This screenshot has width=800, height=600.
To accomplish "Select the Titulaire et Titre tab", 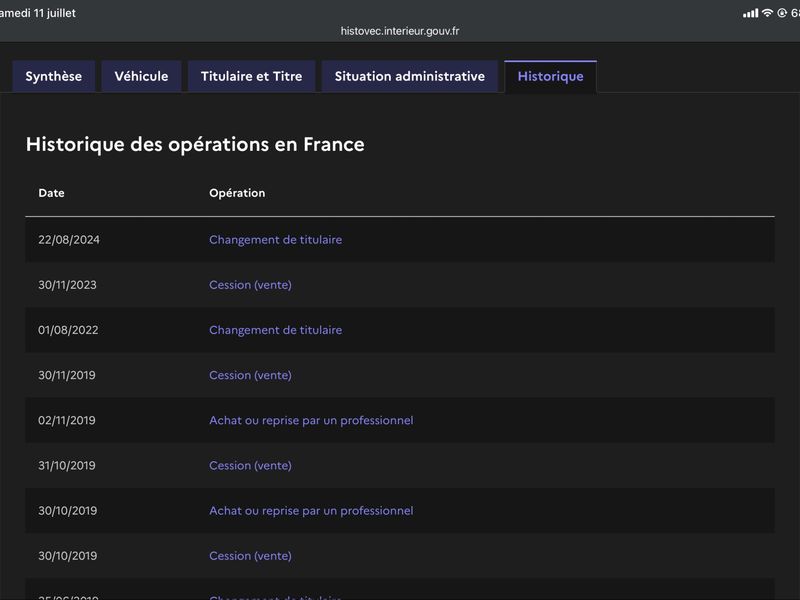I will 252,76.
